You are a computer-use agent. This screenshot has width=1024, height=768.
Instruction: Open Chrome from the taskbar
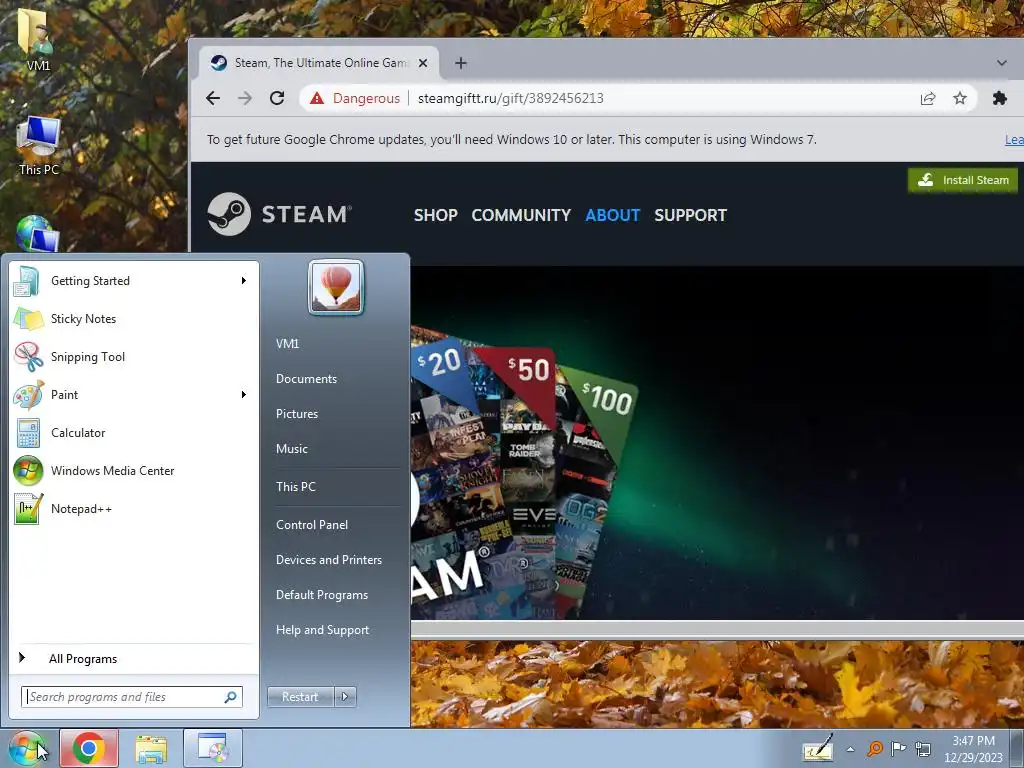[x=89, y=748]
